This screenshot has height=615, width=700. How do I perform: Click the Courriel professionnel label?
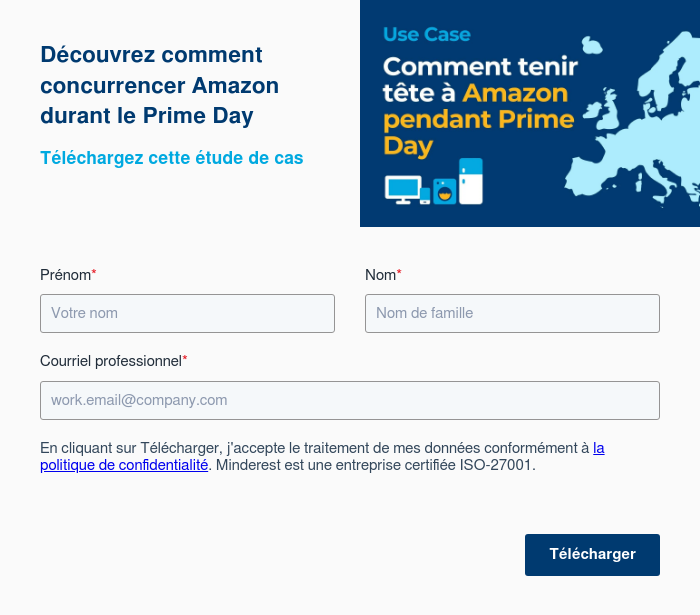click(111, 360)
